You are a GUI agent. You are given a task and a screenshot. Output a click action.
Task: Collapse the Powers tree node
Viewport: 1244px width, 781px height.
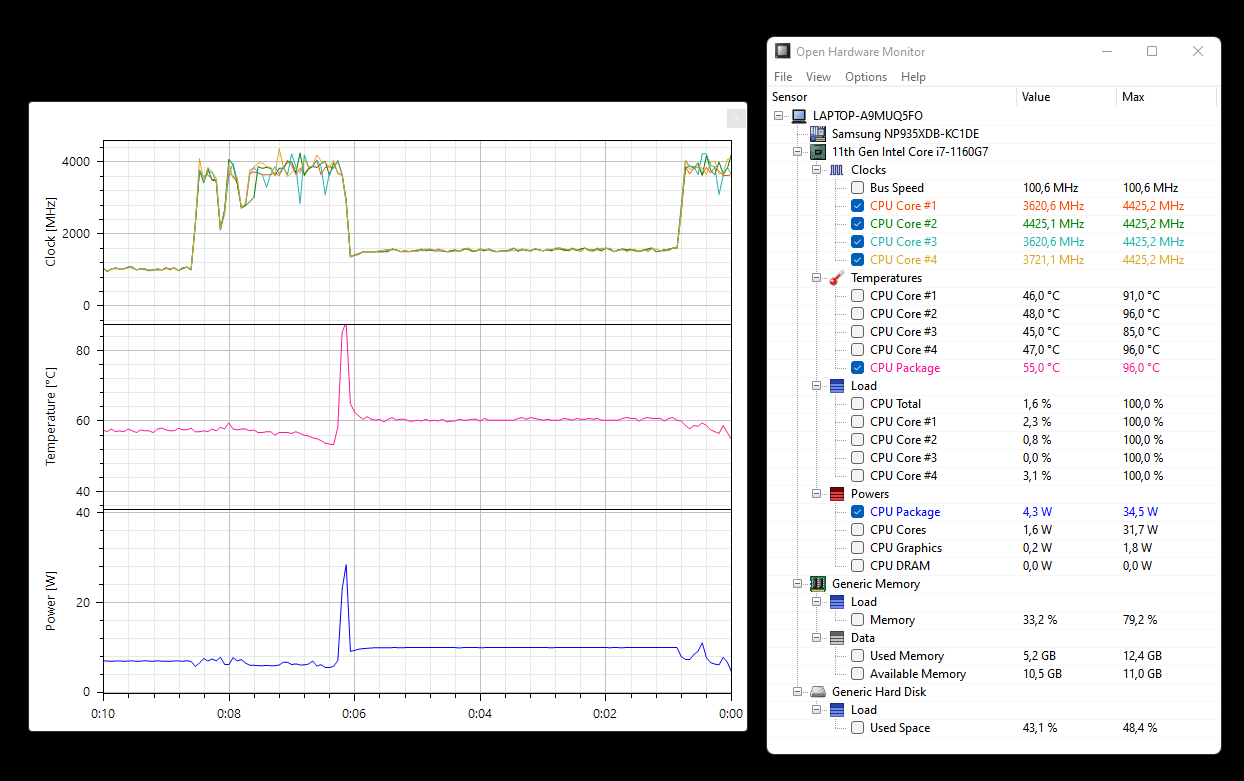[817, 494]
